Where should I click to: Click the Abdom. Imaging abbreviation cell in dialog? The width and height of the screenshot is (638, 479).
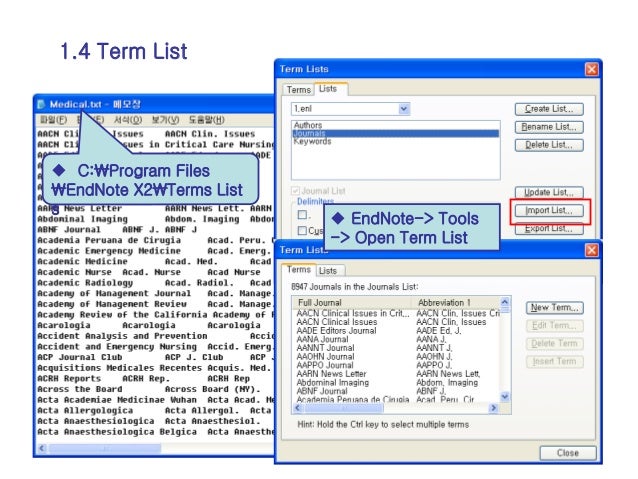coord(447,383)
